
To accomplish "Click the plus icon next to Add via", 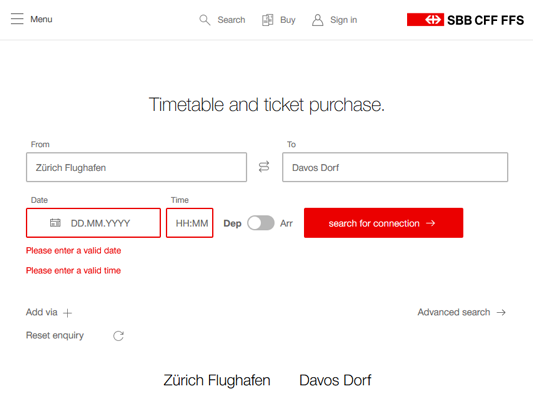I will coord(68,313).
